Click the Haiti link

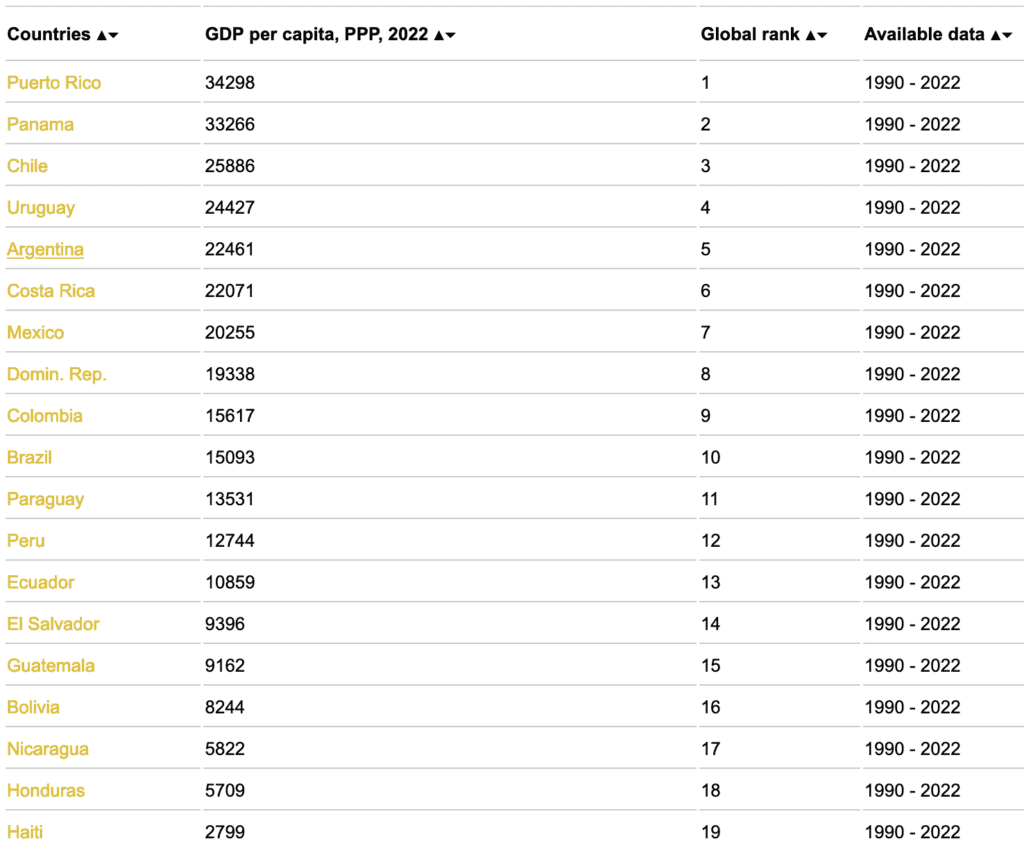click(x=25, y=832)
